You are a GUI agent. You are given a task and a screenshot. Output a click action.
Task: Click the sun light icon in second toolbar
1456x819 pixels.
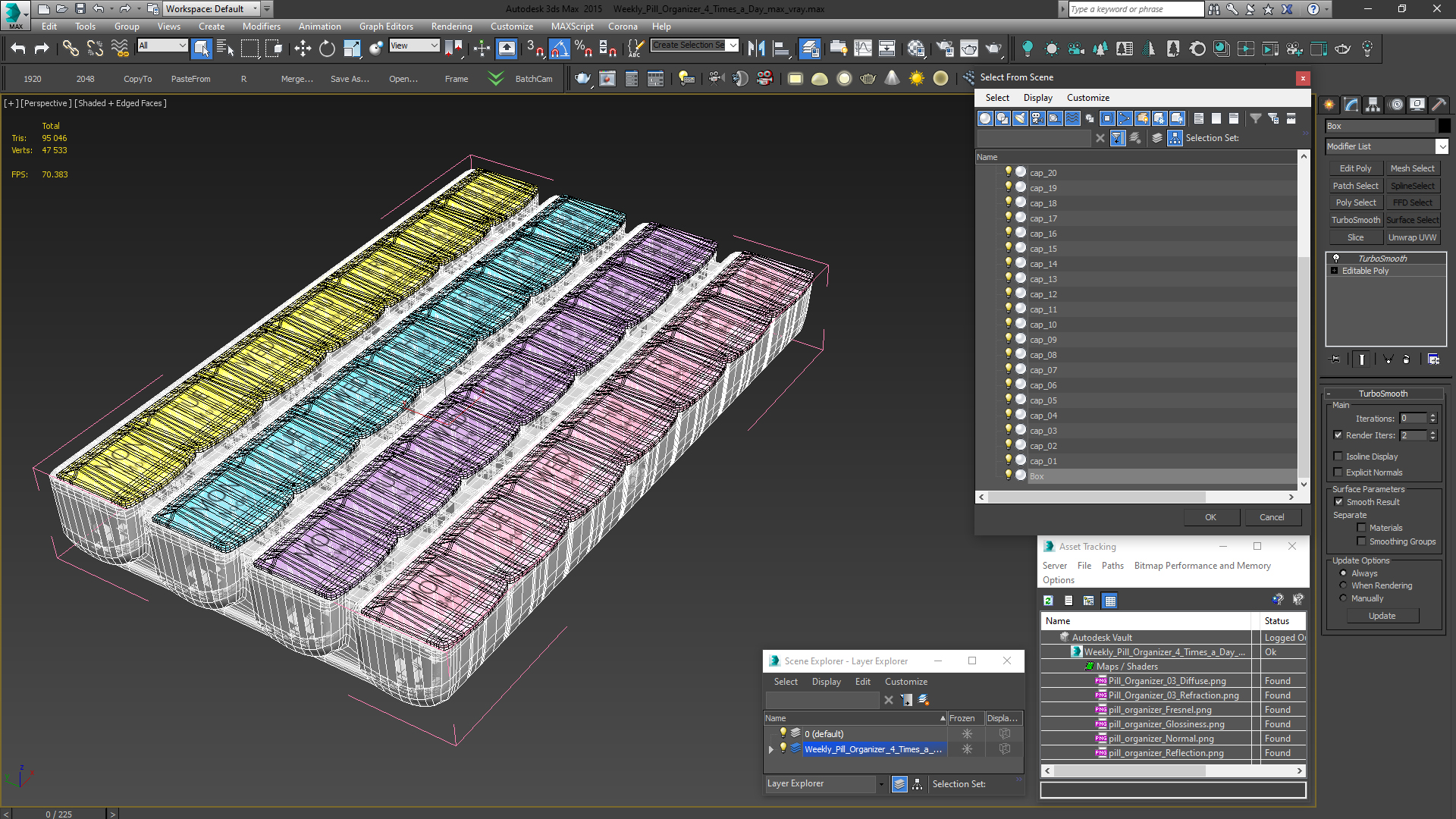[x=917, y=78]
